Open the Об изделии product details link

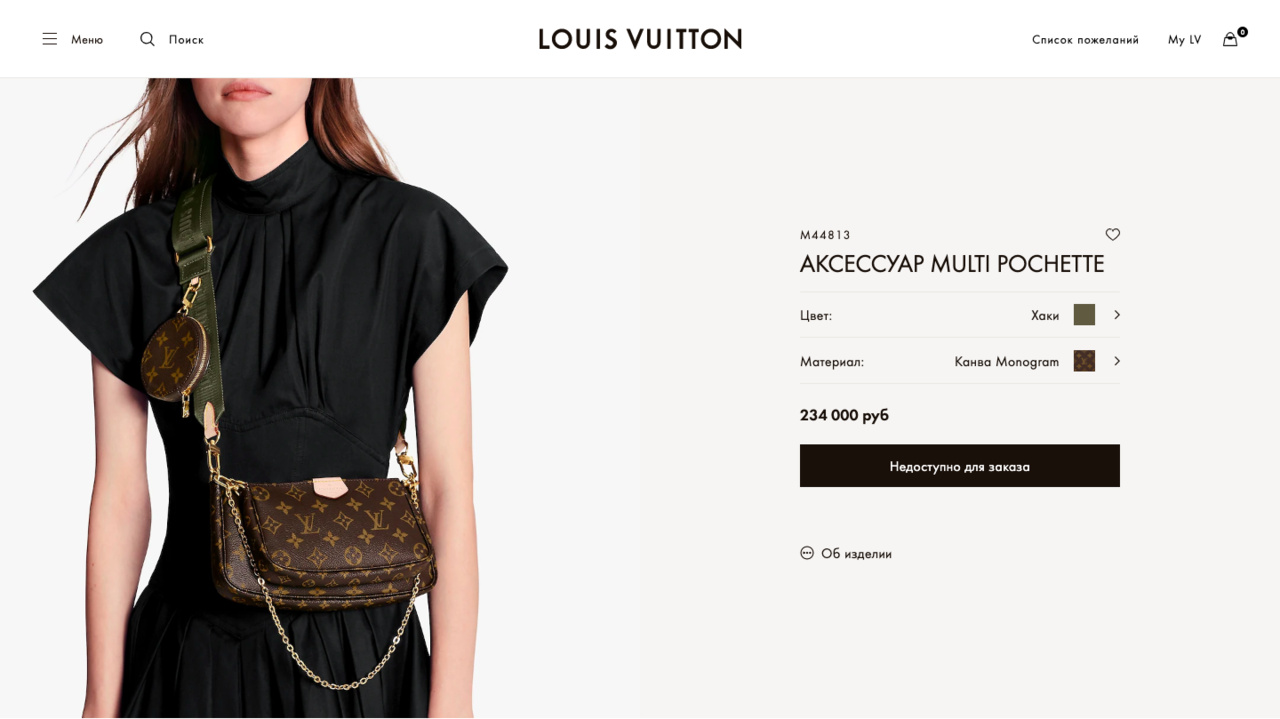[x=856, y=553]
